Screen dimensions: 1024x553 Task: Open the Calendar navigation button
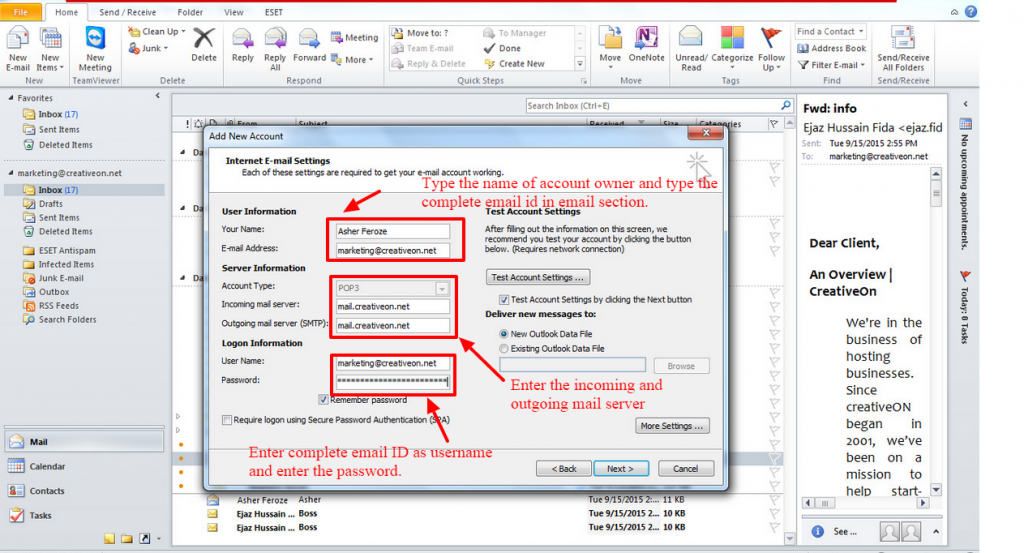point(84,466)
